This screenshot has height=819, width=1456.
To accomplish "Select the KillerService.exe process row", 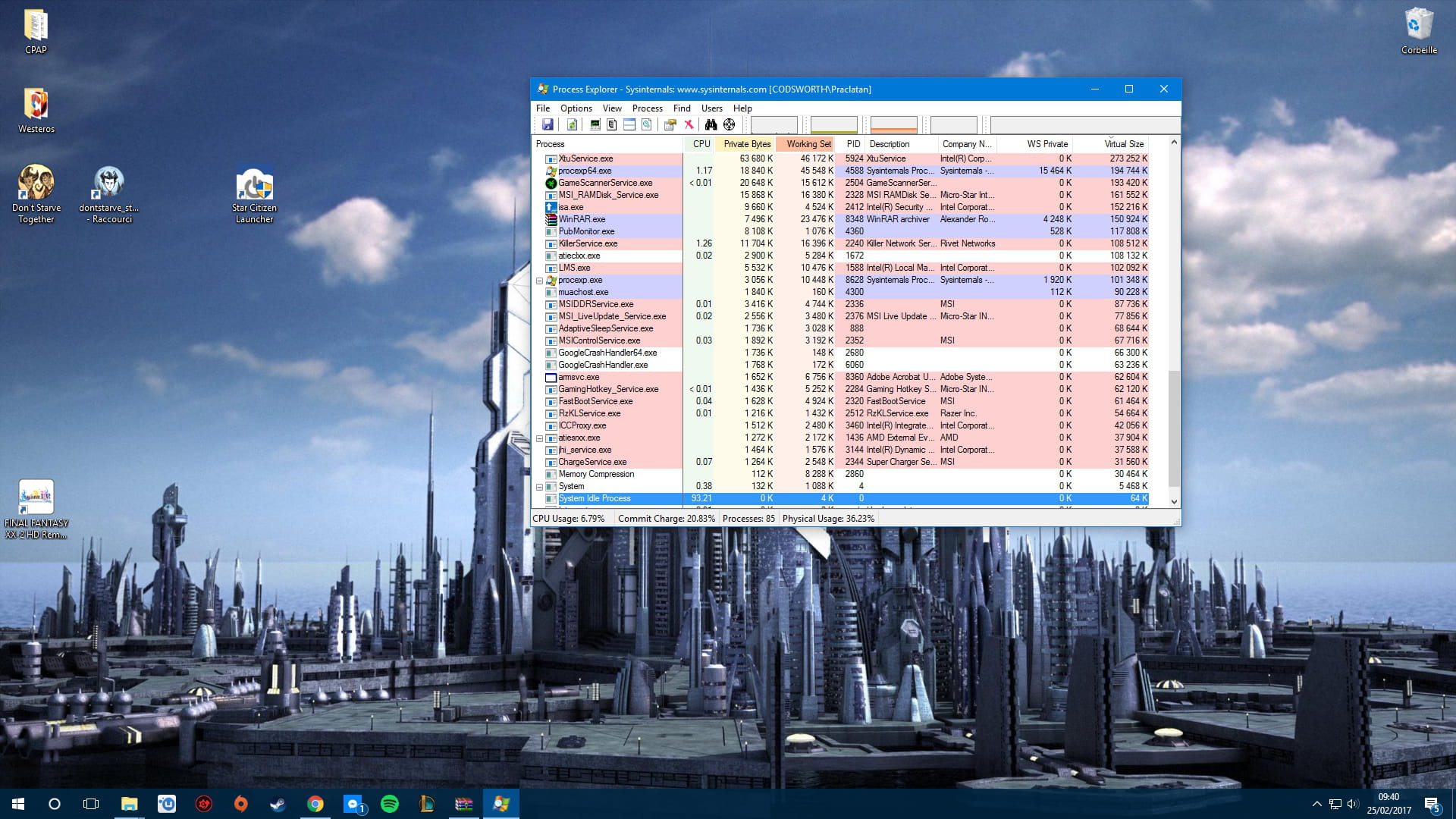I will click(x=840, y=243).
